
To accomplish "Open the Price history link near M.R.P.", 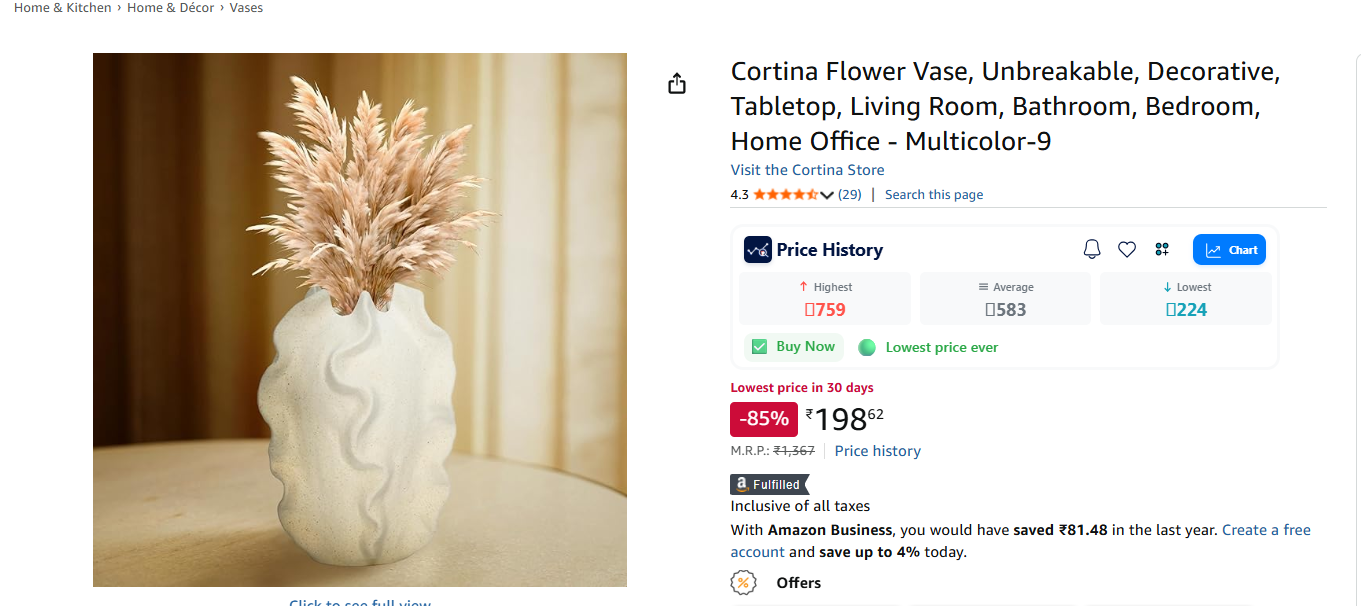I will click(x=877, y=451).
